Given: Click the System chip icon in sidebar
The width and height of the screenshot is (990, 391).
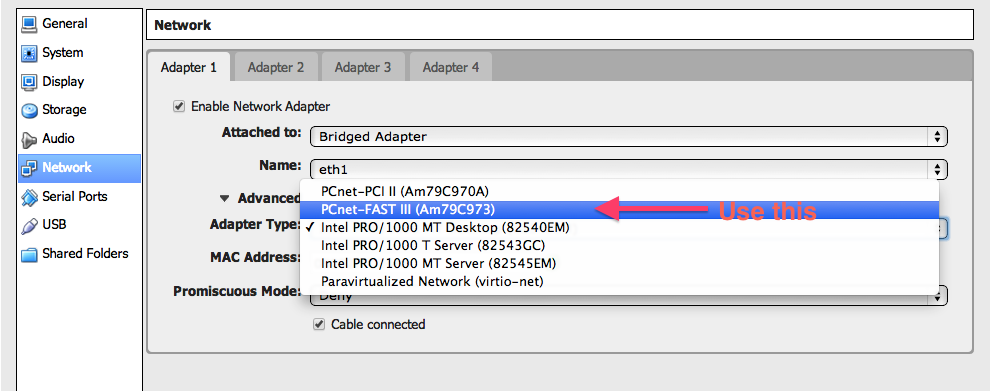Looking at the screenshot, I should point(29,53).
